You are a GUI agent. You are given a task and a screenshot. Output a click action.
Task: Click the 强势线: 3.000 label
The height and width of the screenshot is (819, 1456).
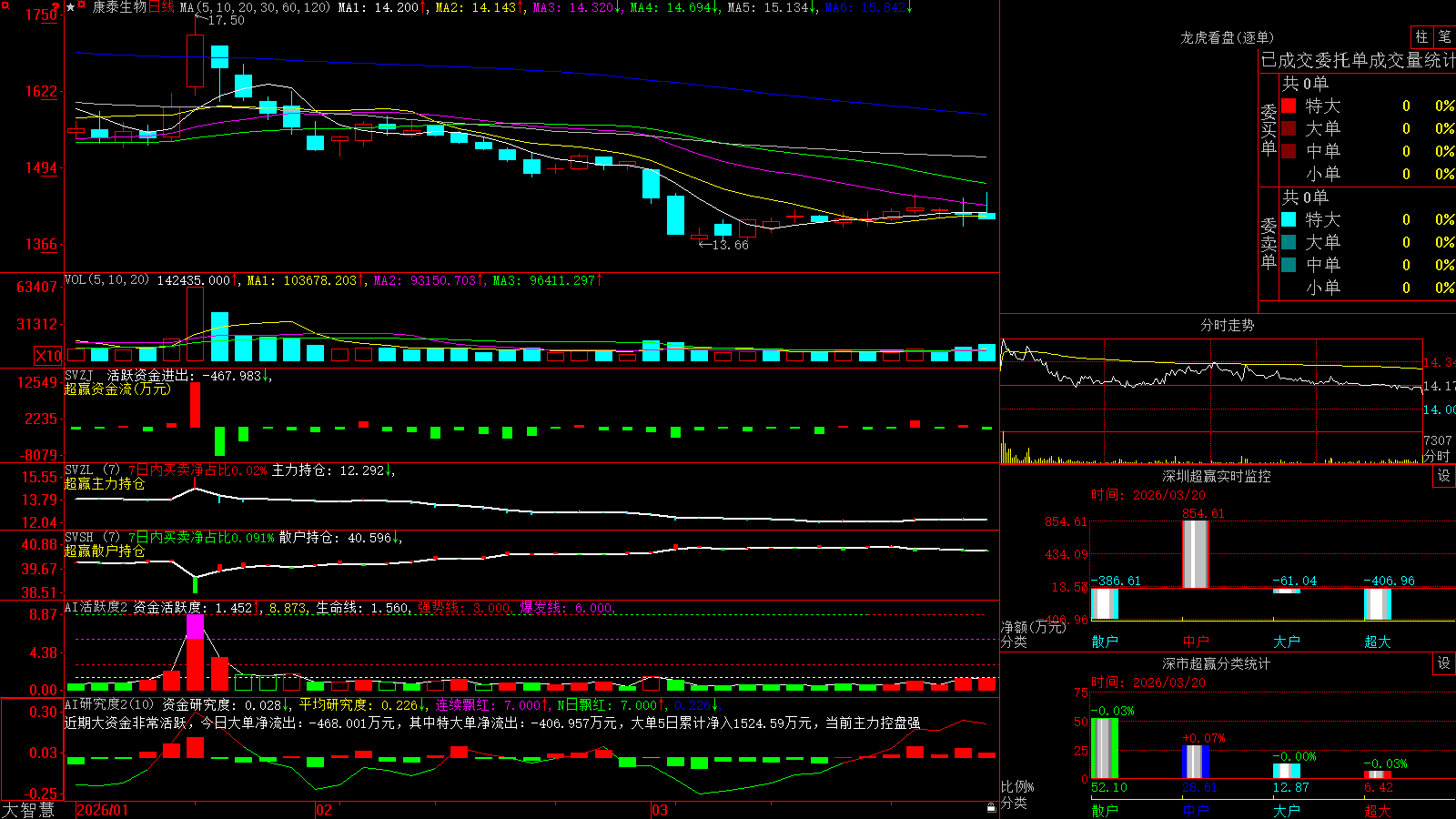click(464, 607)
